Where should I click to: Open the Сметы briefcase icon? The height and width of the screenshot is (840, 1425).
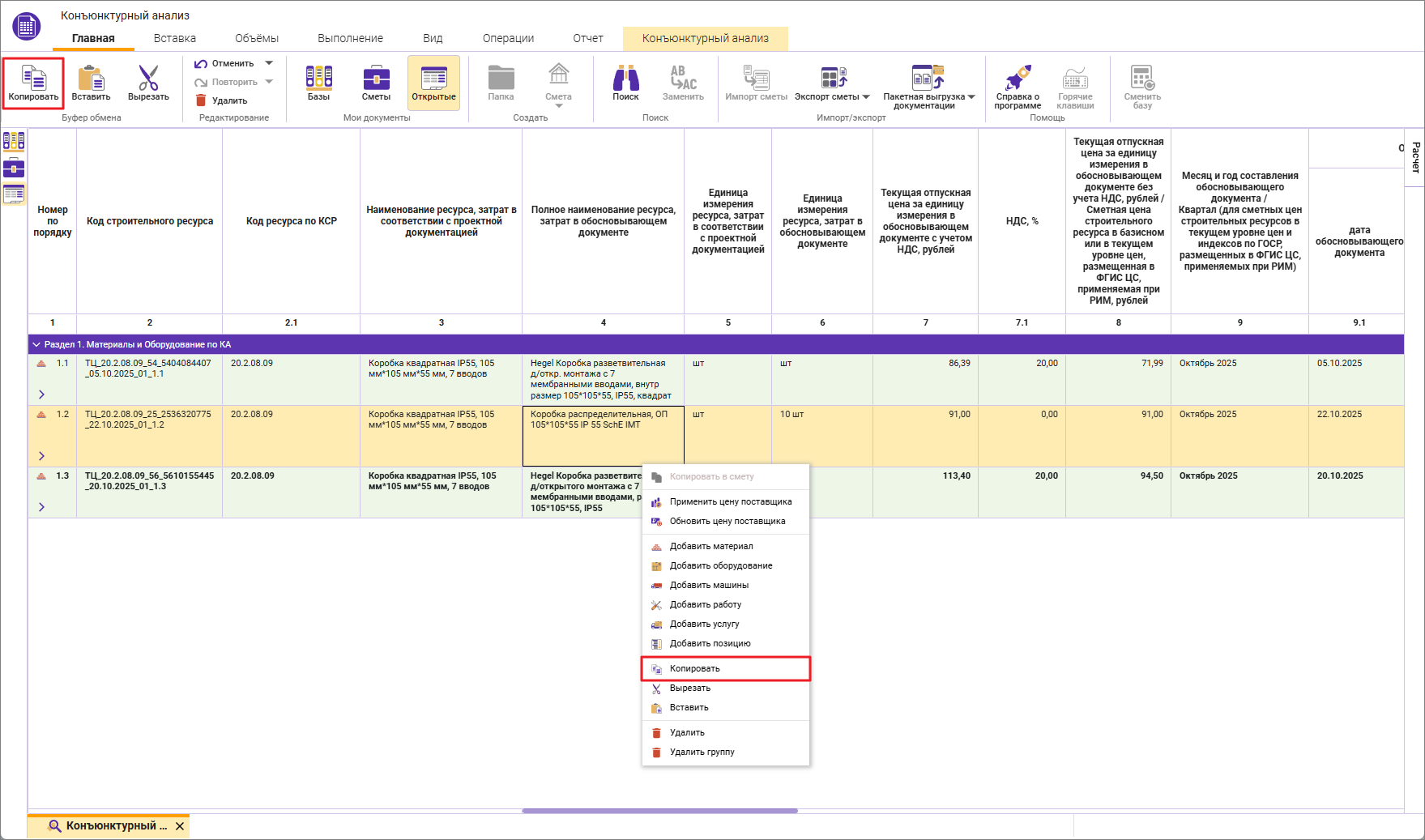pyautogui.click(x=376, y=83)
